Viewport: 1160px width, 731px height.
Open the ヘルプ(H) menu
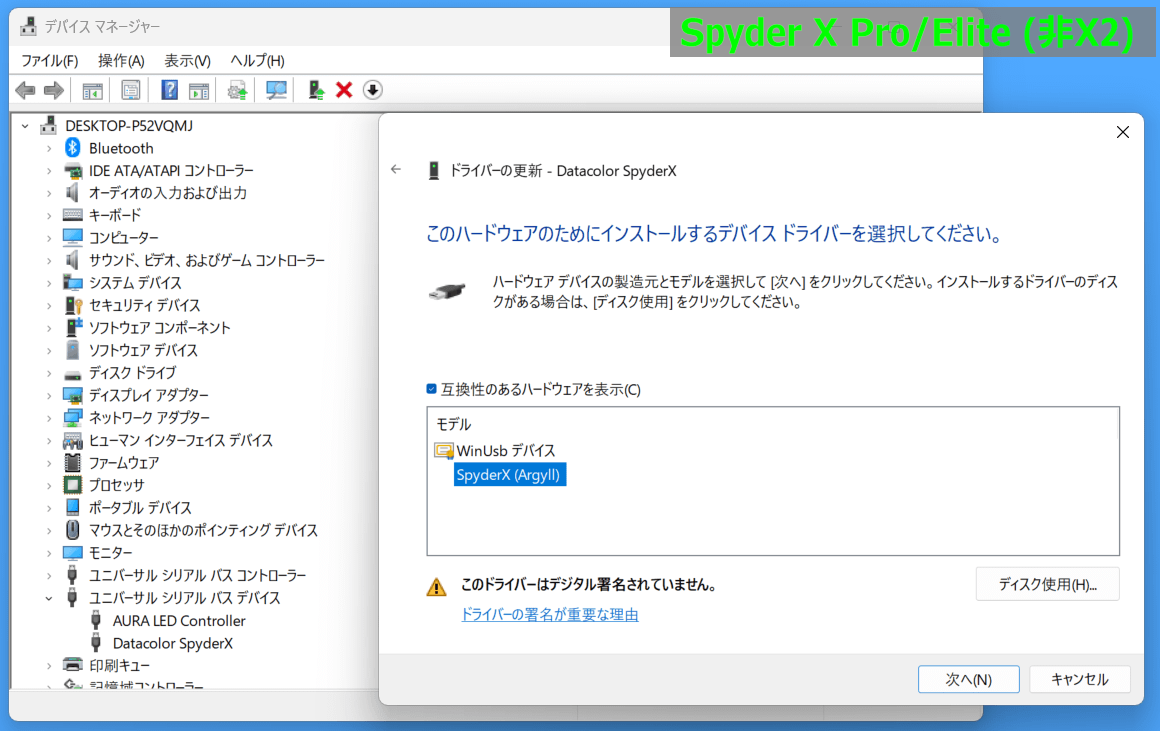coord(257,61)
